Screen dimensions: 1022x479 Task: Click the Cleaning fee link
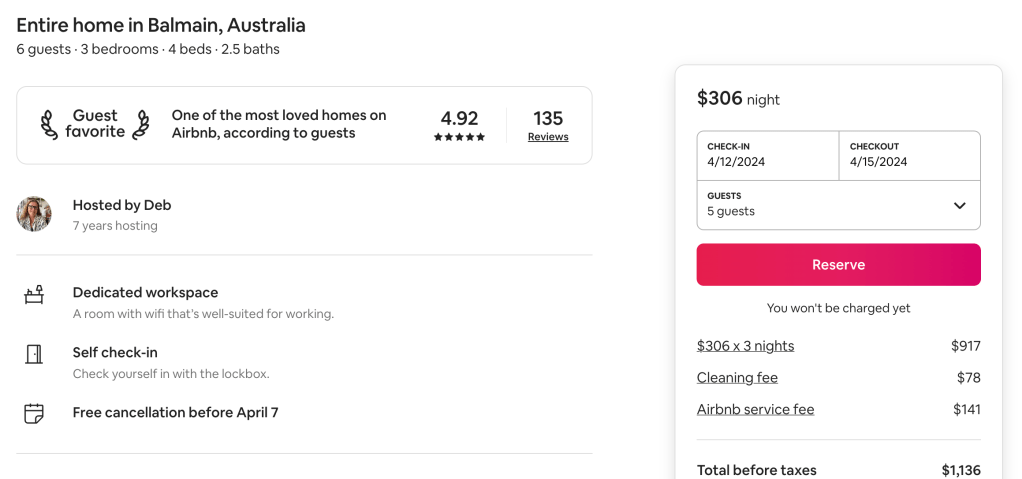click(x=737, y=378)
